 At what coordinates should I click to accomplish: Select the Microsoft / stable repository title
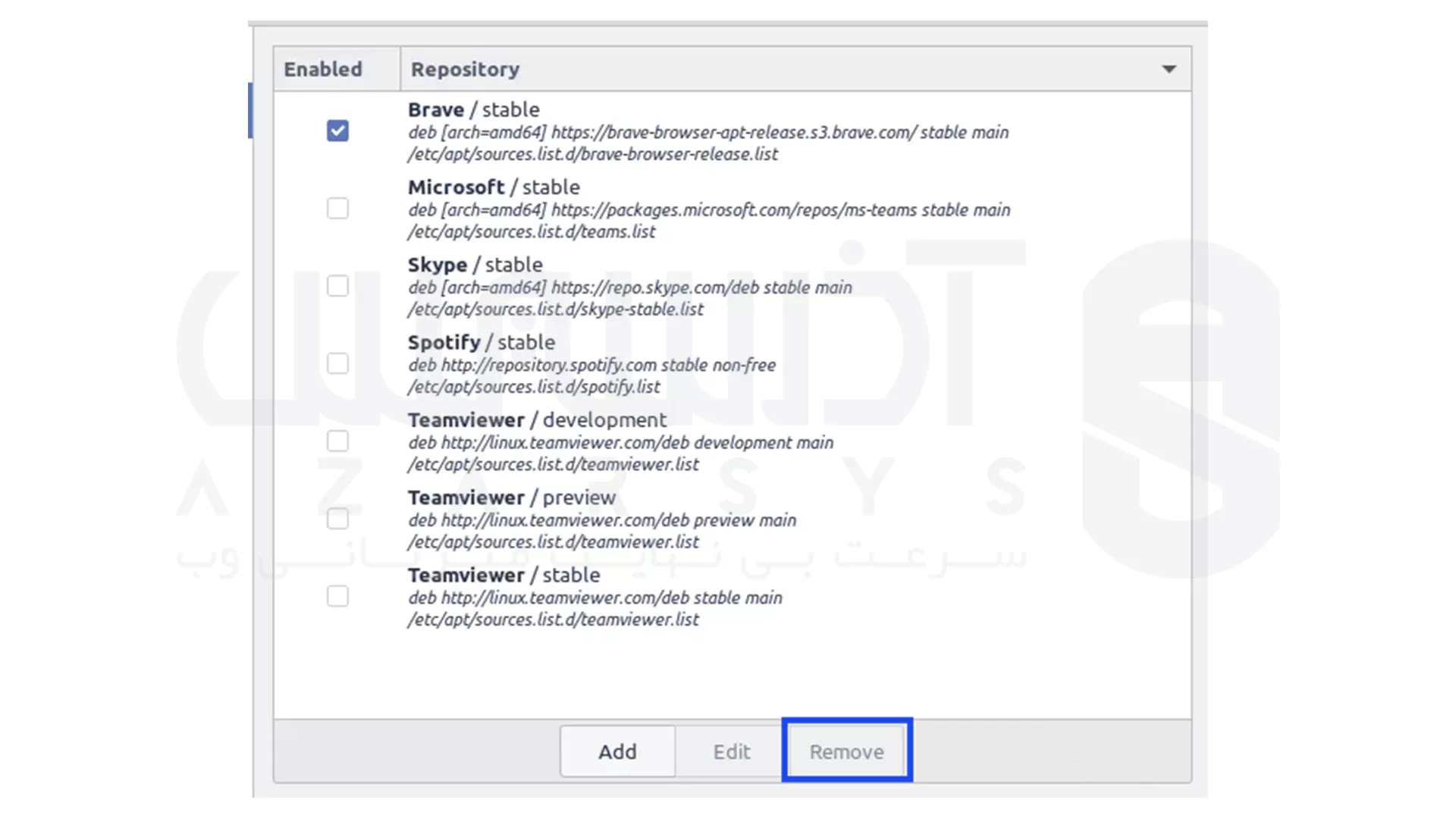coord(494,187)
